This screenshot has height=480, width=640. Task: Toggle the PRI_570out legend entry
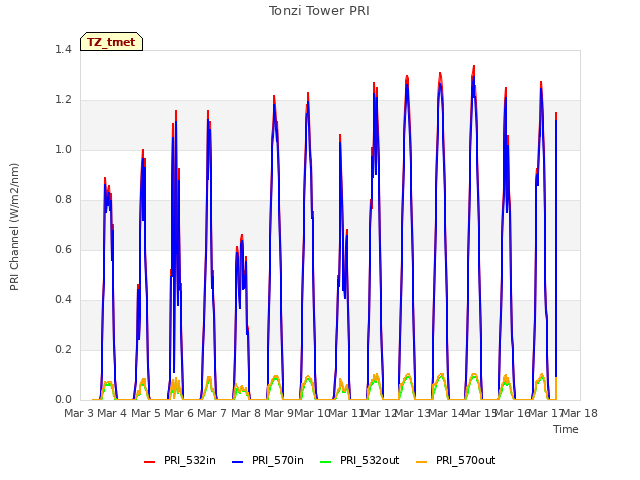(456, 460)
